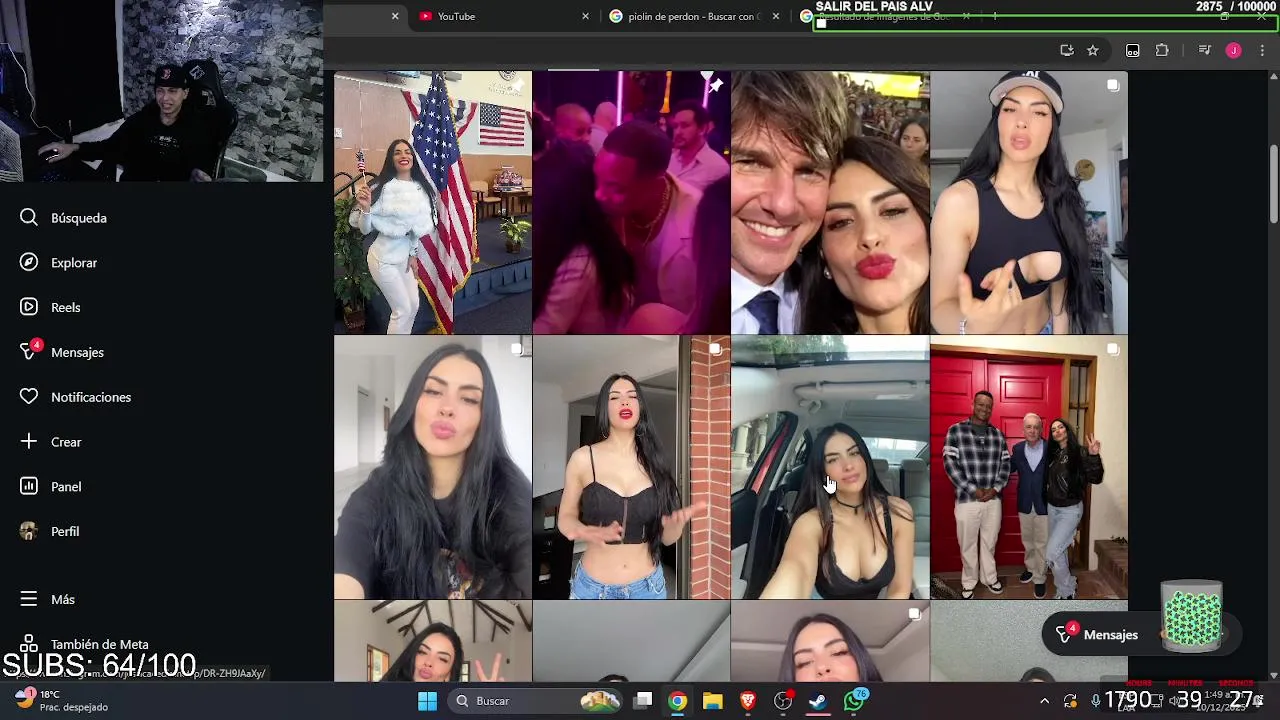Open the selfie against the white wall
Screen dimensions: 1280x720
433,467
